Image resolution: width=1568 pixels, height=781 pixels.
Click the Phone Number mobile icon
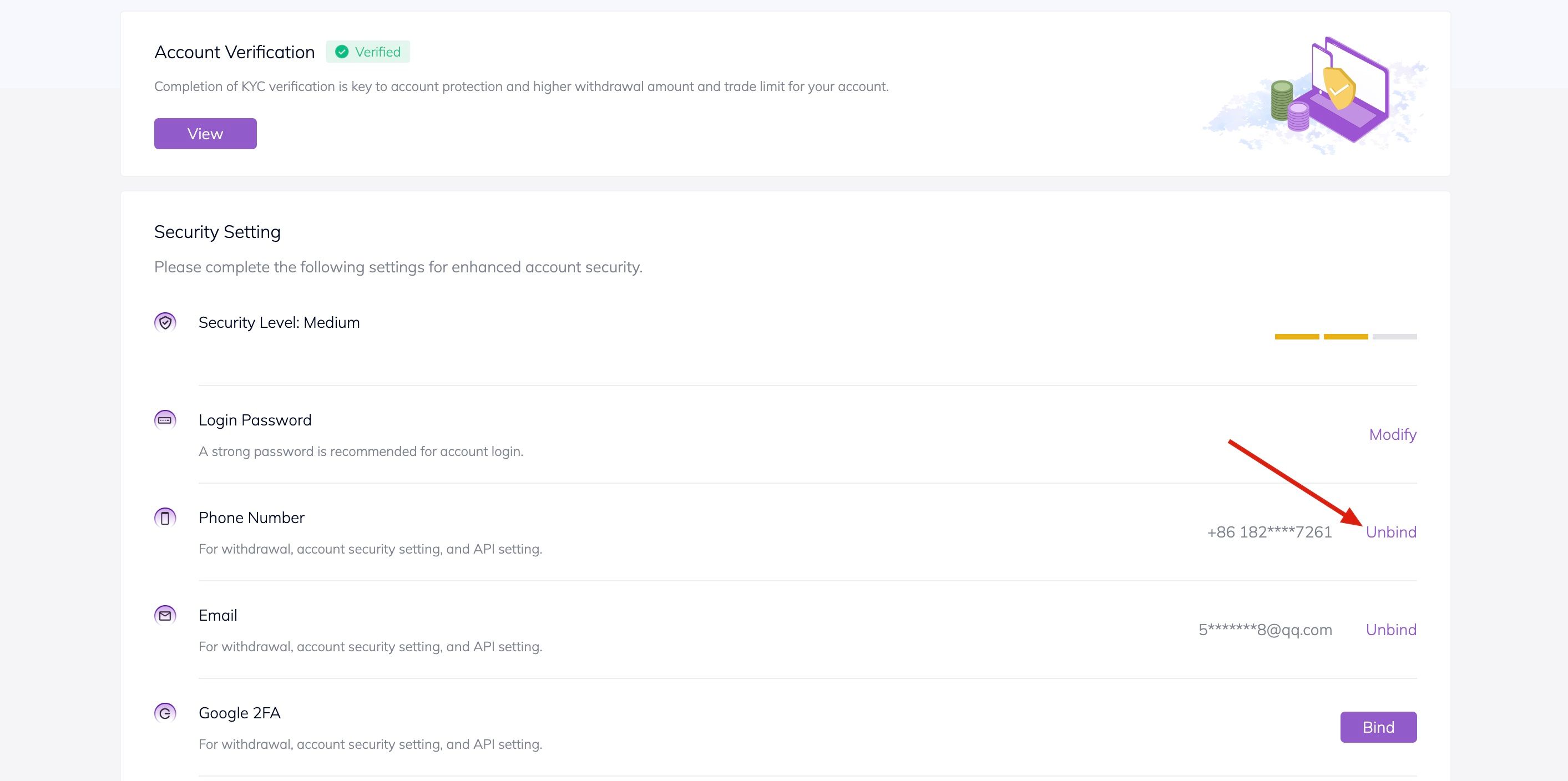[165, 518]
